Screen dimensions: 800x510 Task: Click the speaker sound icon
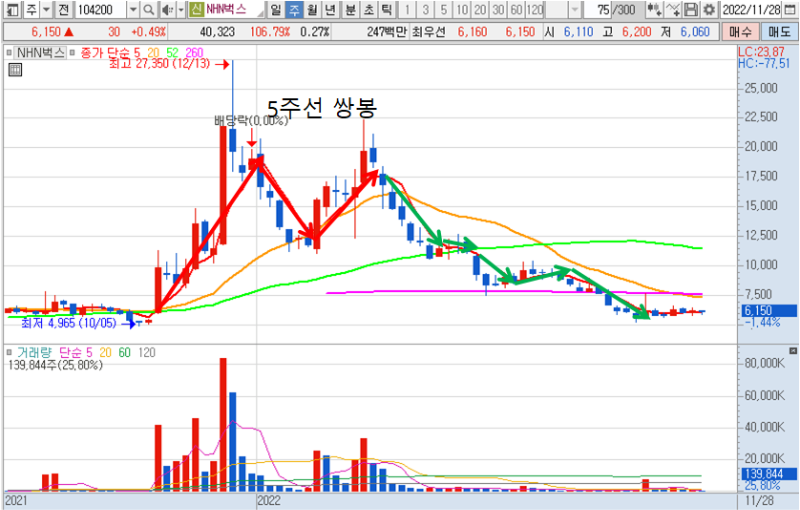click(167, 9)
